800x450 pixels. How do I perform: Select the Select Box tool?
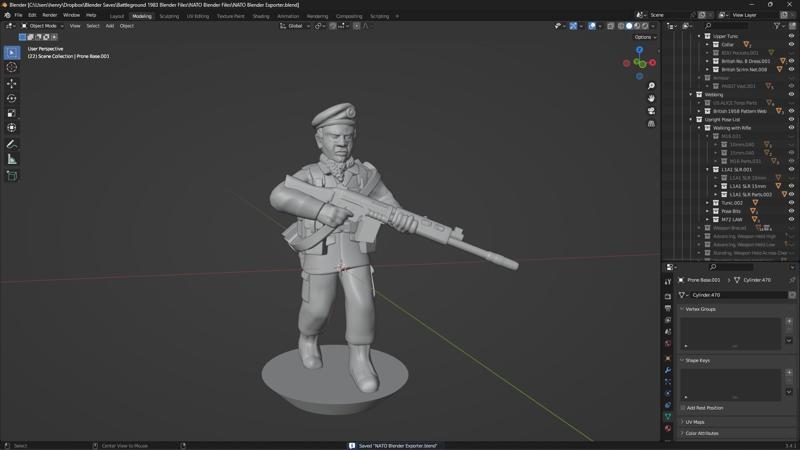click(x=12, y=53)
